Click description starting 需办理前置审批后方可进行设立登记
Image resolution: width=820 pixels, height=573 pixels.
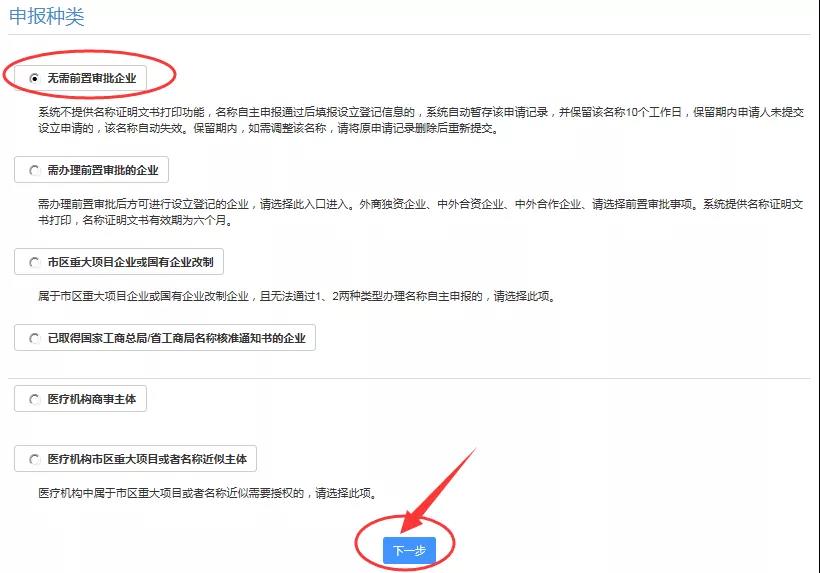[x=420, y=212]
